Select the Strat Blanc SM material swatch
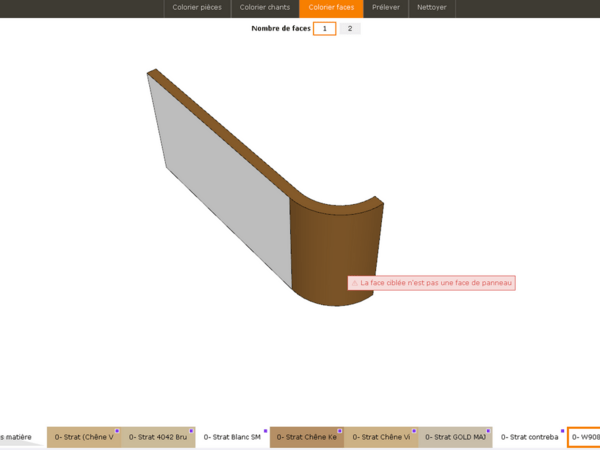This screenshot has width=600, height=450. tap(232, 437)
